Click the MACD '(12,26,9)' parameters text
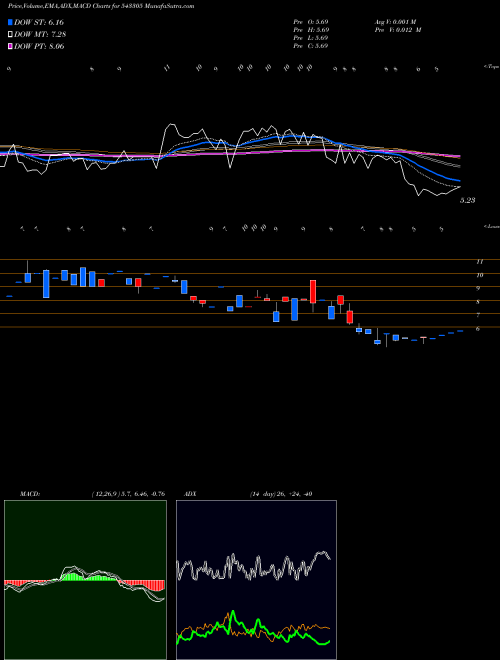 tap(128, 494)
